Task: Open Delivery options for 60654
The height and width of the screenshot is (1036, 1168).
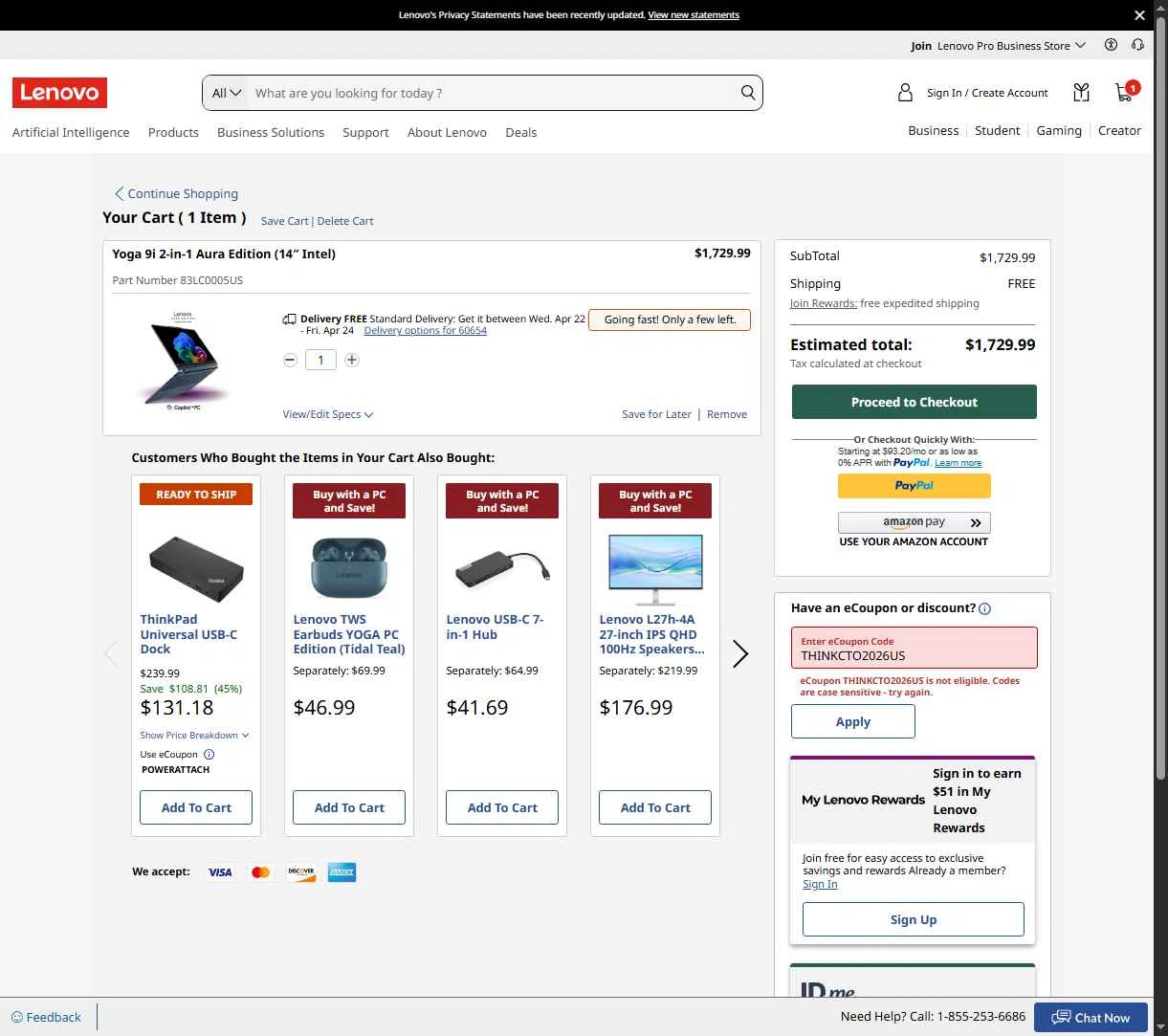Action: (x=426, y=330)
